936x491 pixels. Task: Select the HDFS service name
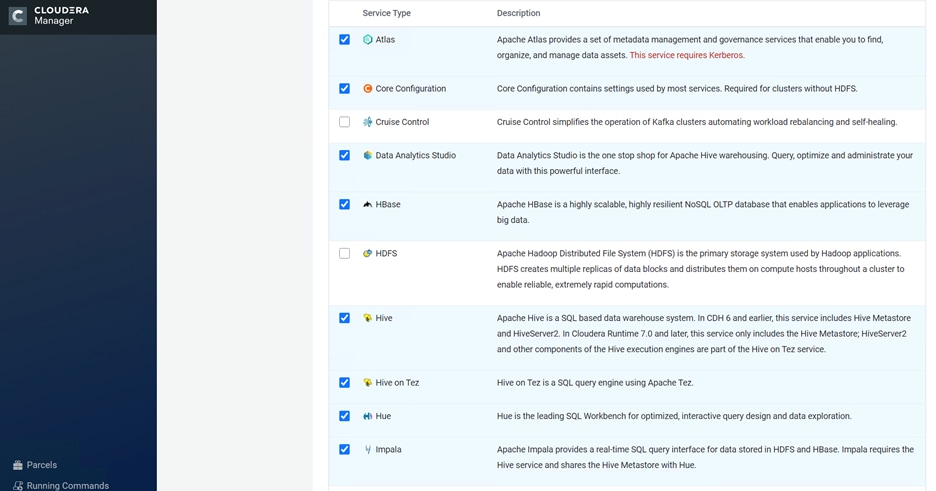click(x=386, y=253)
